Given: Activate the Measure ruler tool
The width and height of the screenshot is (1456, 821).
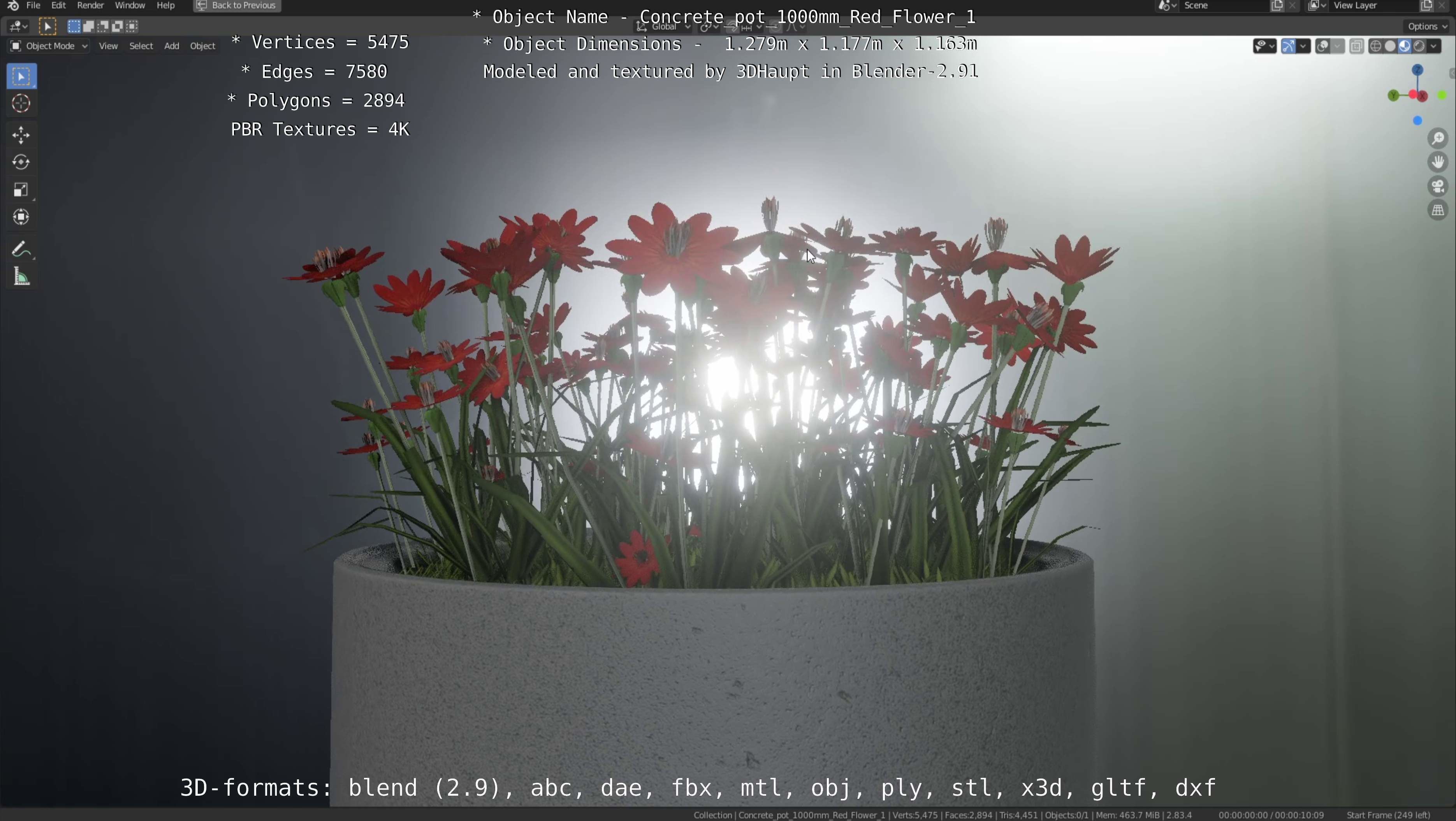Looking at the screenshot, I should pos(21,277).
